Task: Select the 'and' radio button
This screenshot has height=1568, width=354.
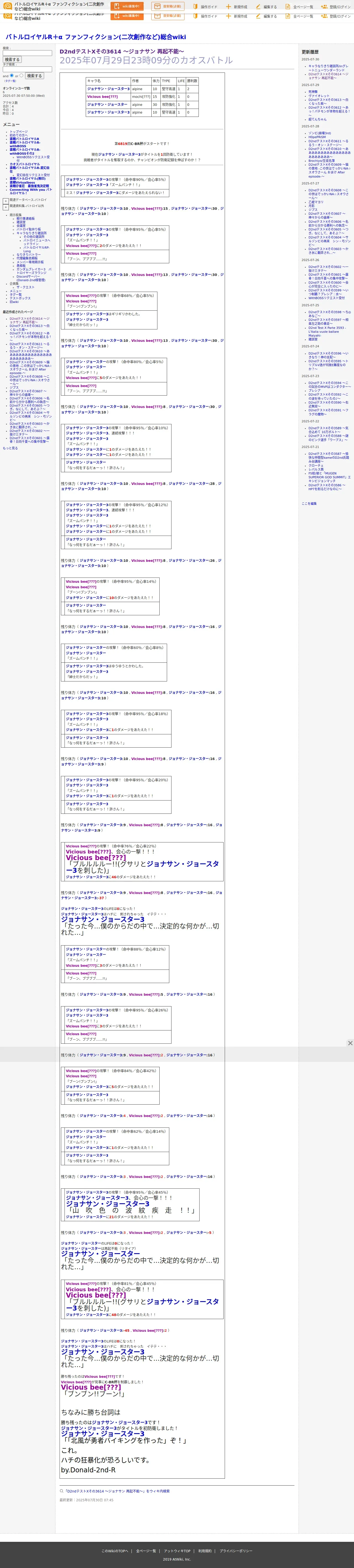Action: (11, 76)
